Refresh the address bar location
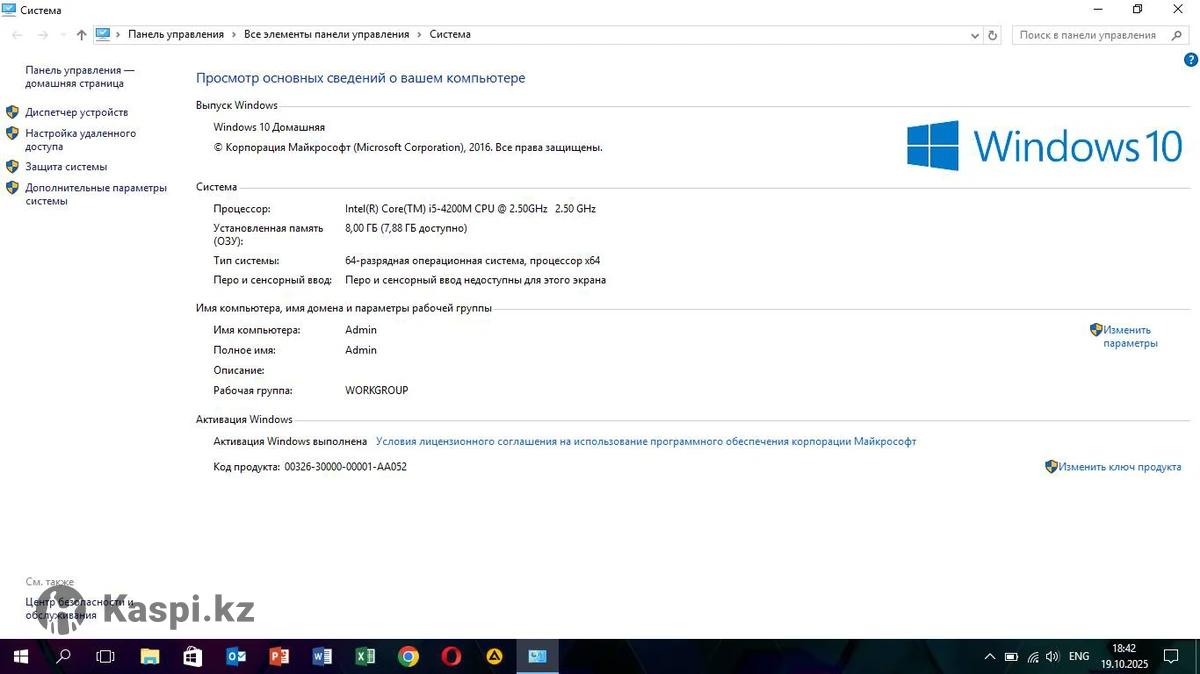This screenshot has width=1200, height=674. [992, 35]
